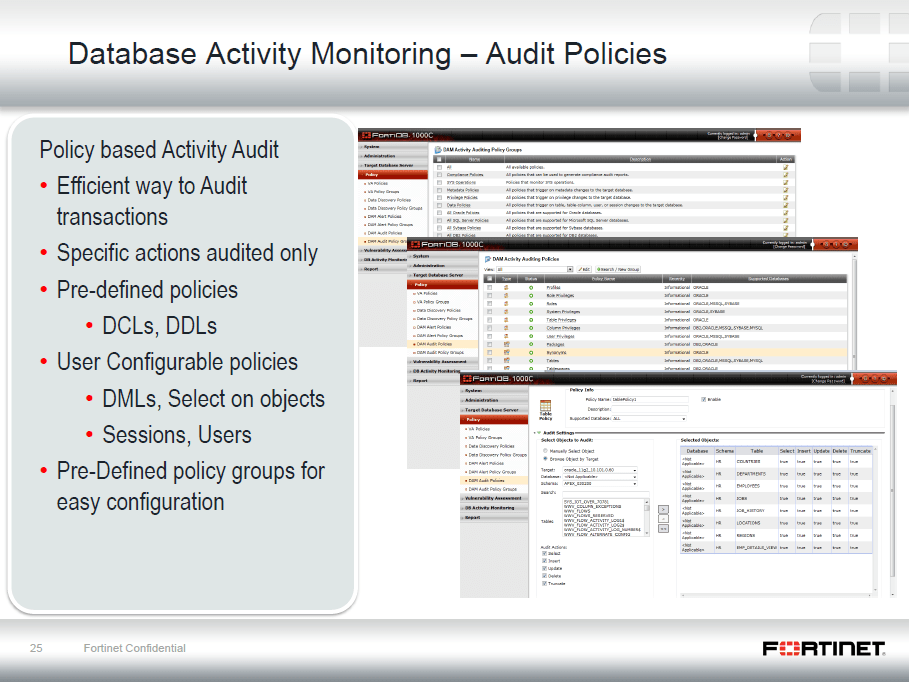Expand Vulnerability Assessment in Table Policy window
This screenshot has width=909, height=682.
494,498
